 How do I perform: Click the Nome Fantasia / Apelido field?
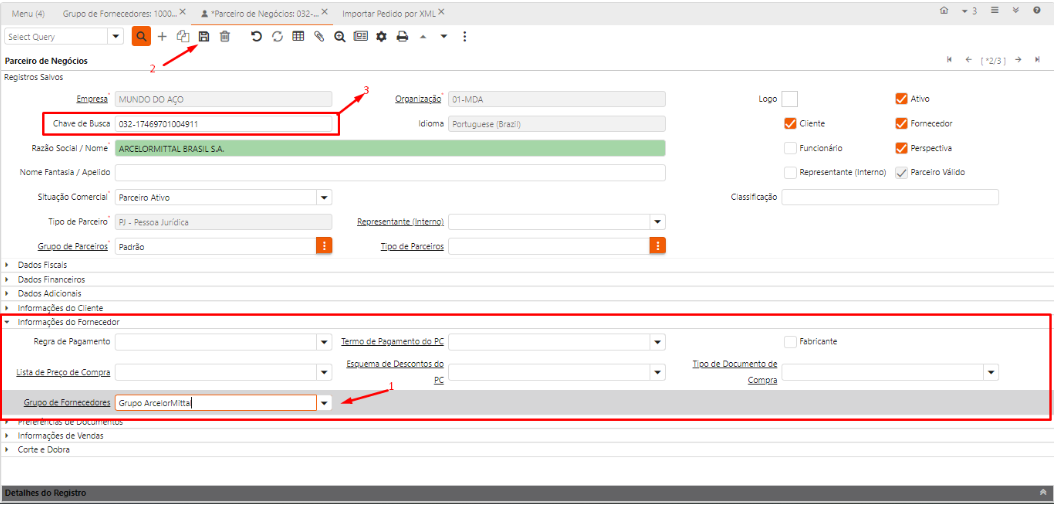390,173
